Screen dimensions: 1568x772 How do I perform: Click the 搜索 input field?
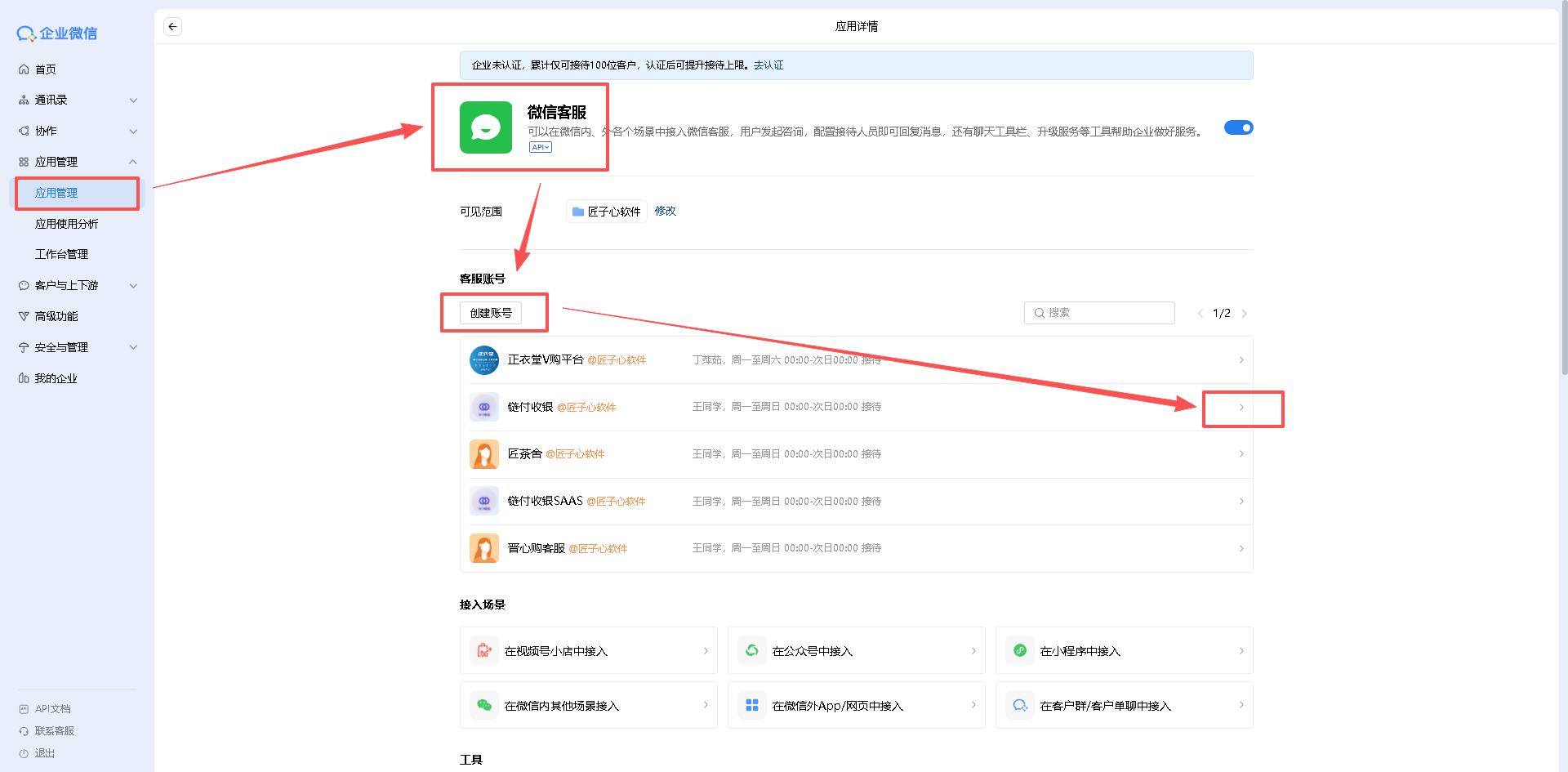(1099, 313)
